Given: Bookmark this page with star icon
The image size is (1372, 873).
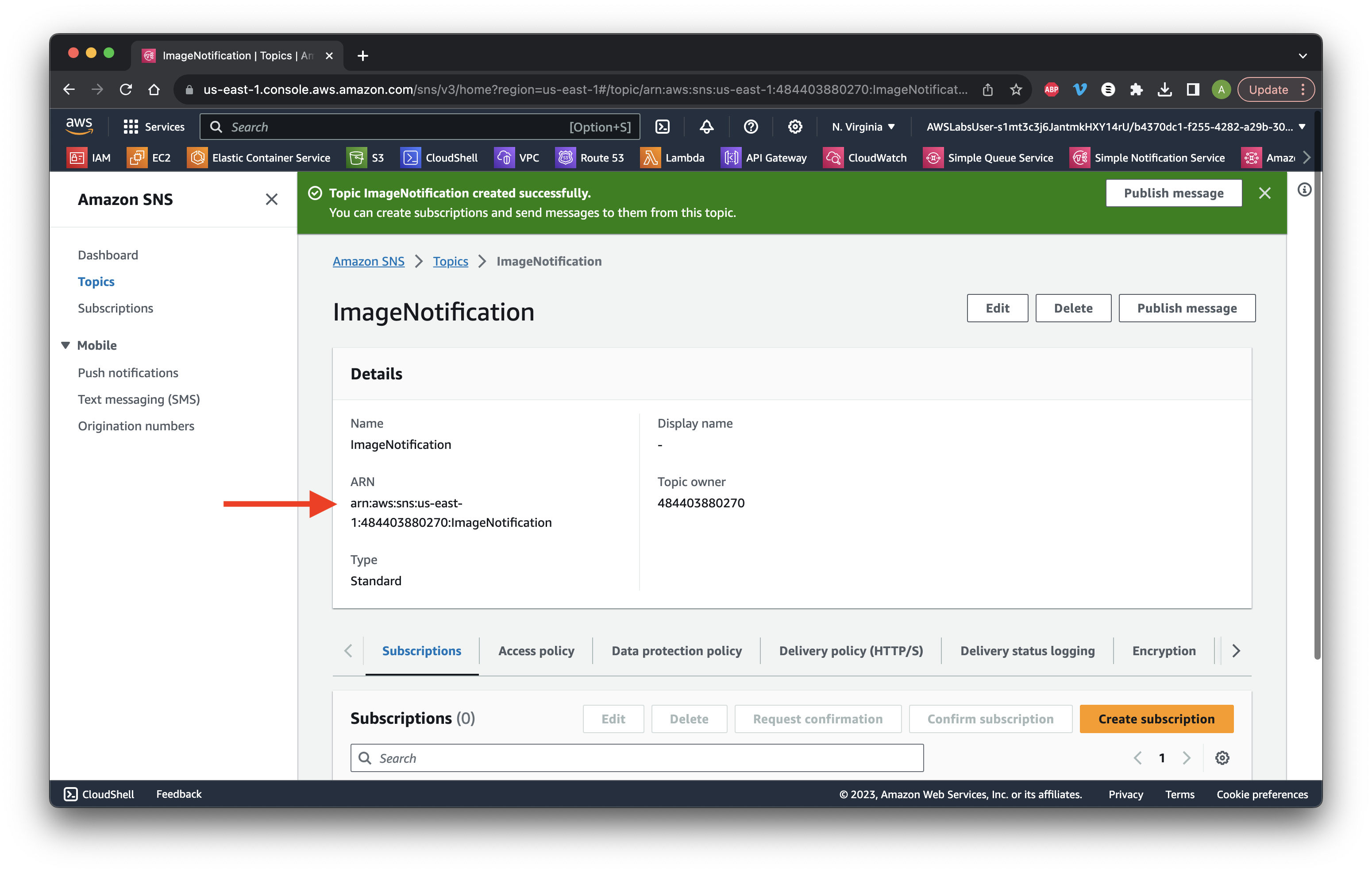Looking at the screenshot, I should [1016, 89].
